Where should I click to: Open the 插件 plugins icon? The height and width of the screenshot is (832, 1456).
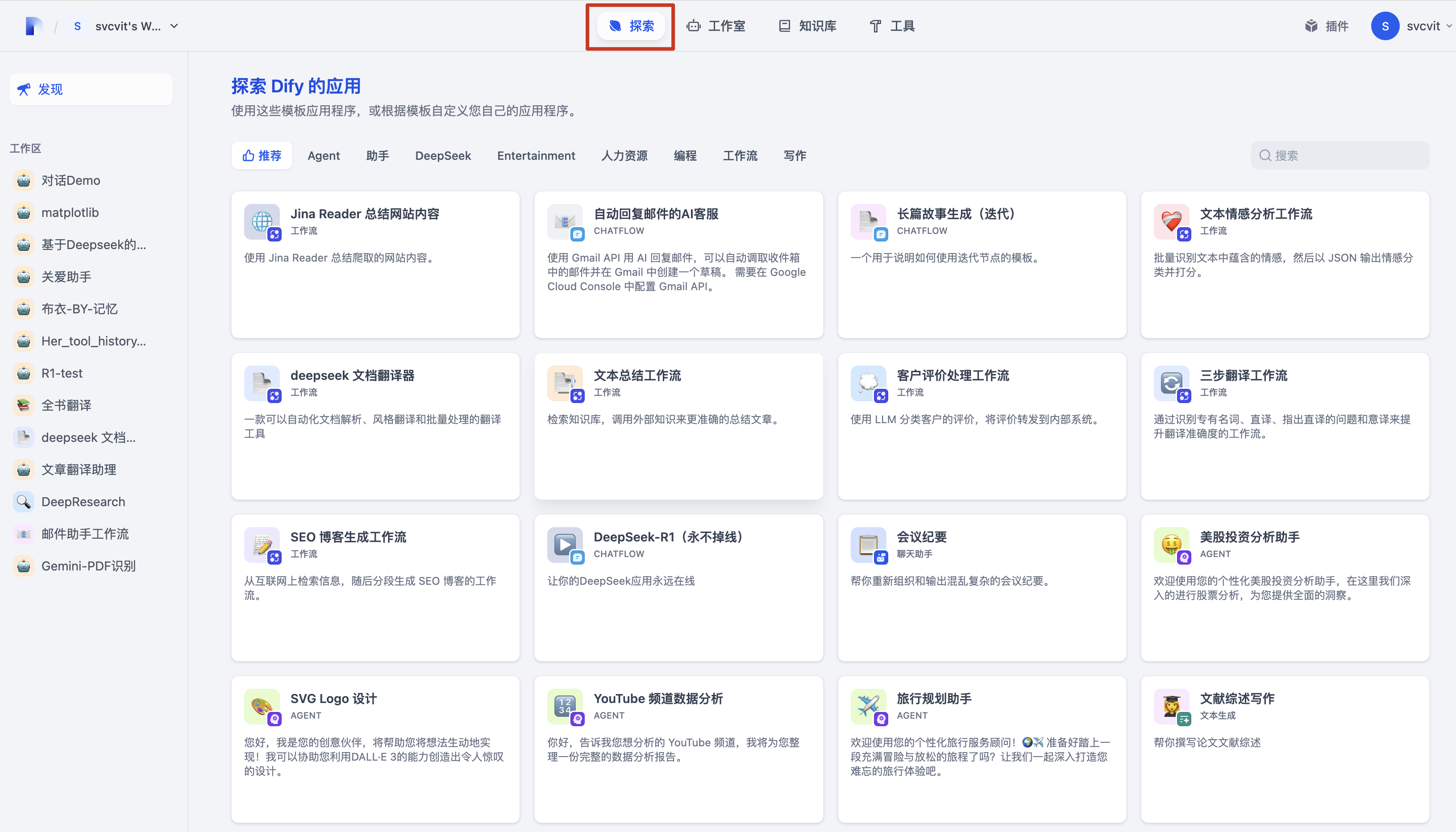point(1311,26)
